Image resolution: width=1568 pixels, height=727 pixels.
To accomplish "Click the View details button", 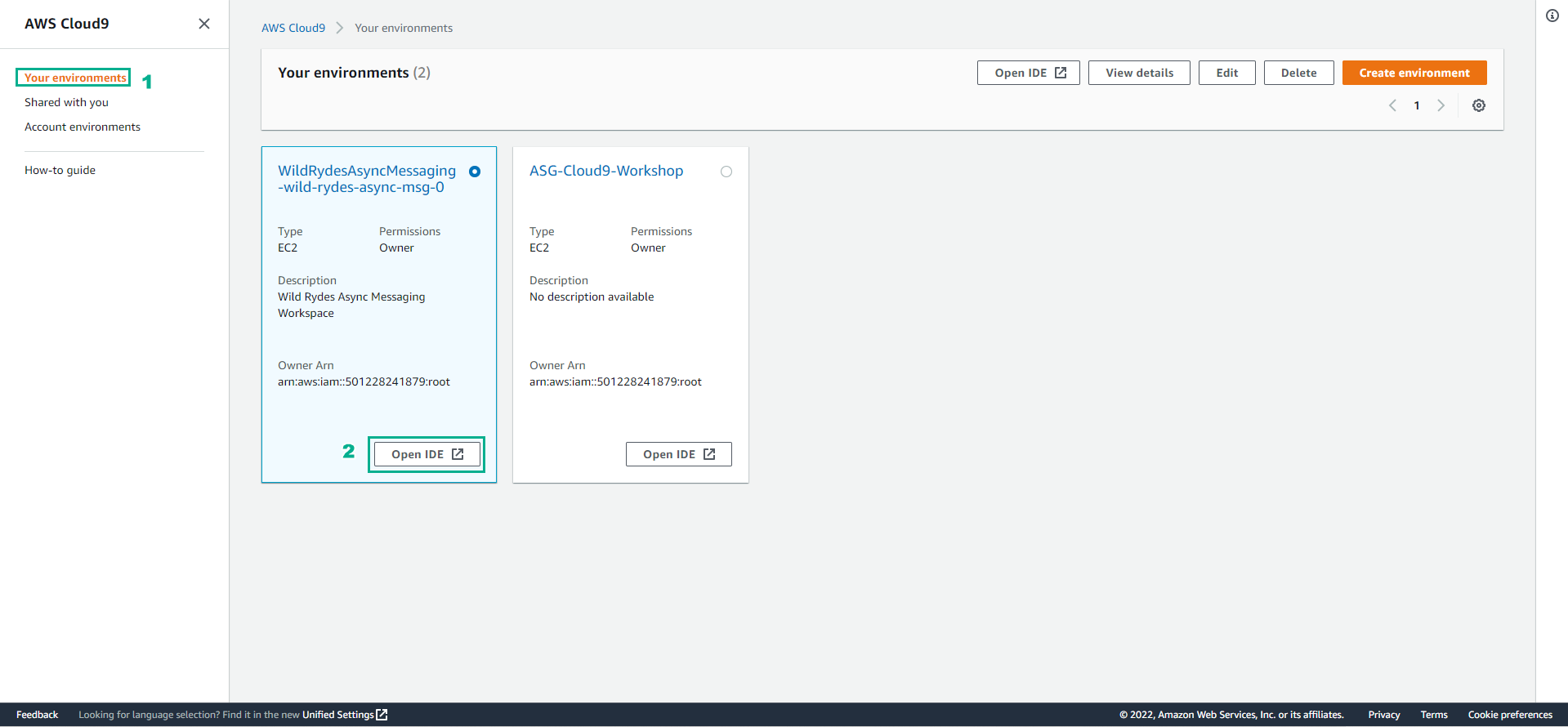I will [1139, 73].
